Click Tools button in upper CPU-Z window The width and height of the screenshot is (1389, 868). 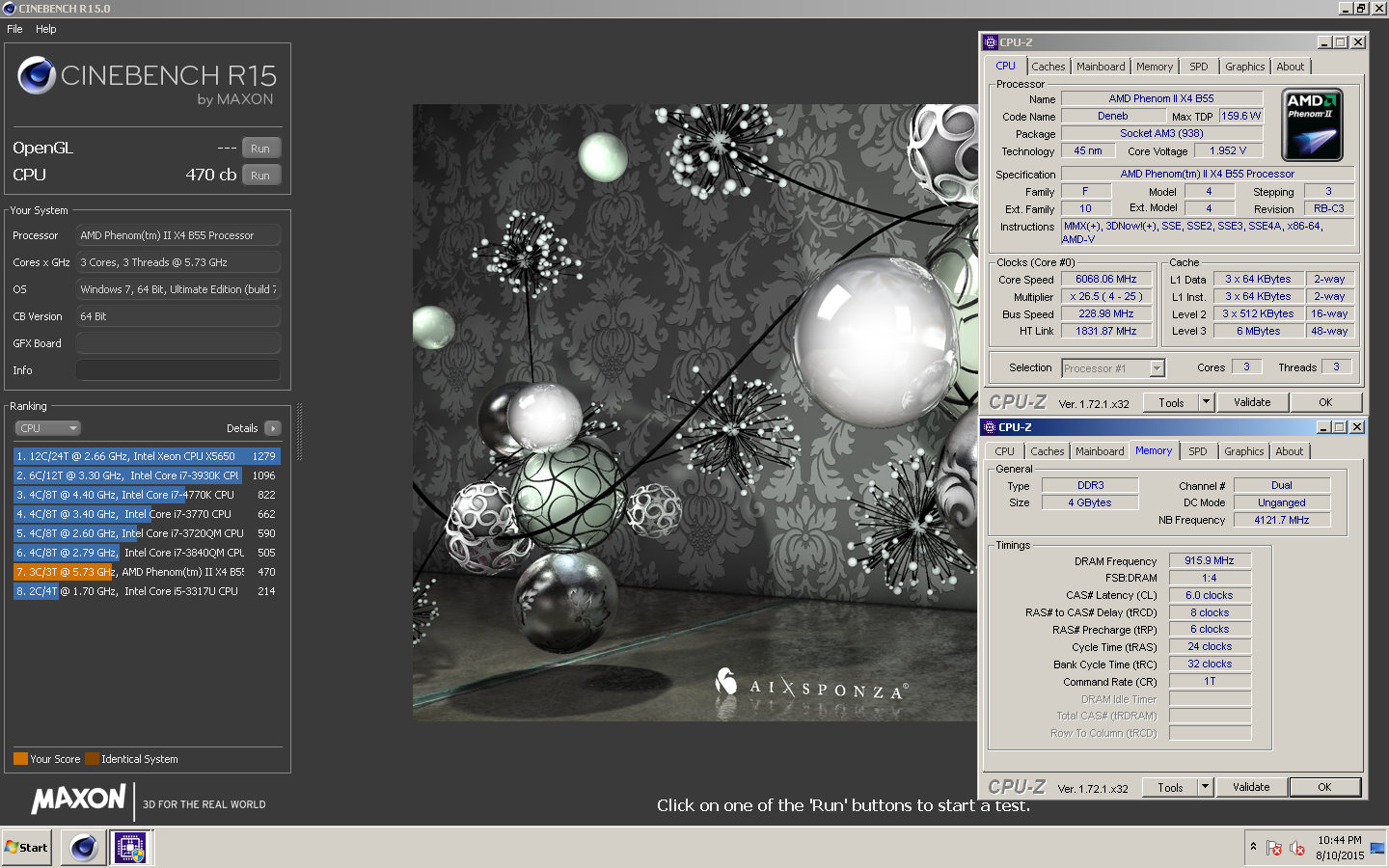[x=1171, y=403]
